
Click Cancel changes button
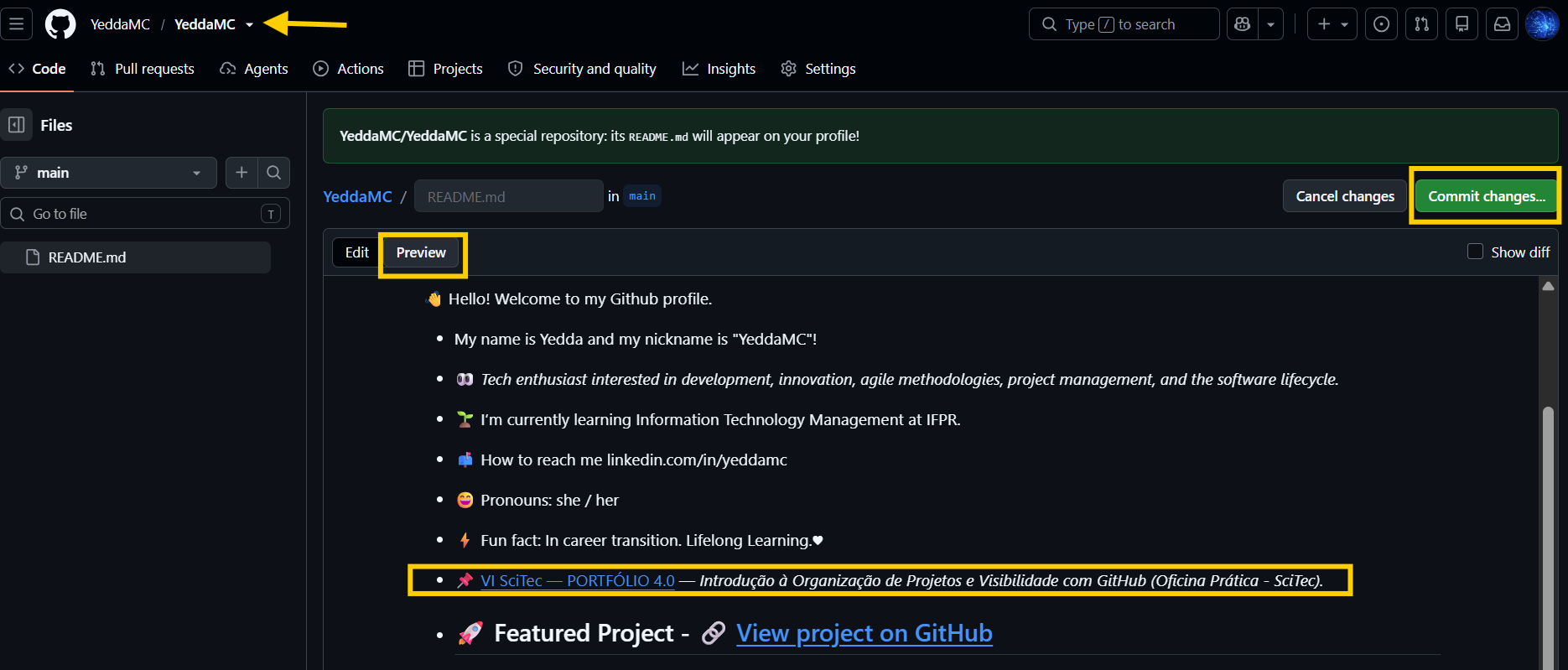click(x=1345, y=196)
